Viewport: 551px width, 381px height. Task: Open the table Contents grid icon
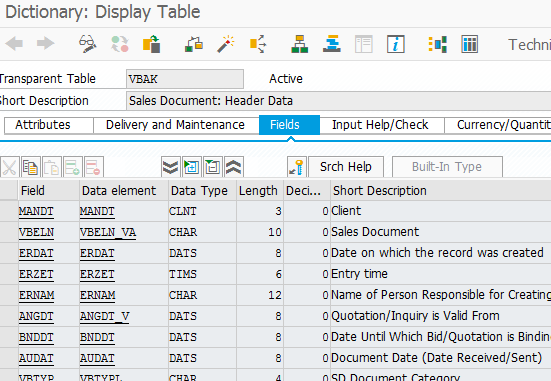coord(469,44)
